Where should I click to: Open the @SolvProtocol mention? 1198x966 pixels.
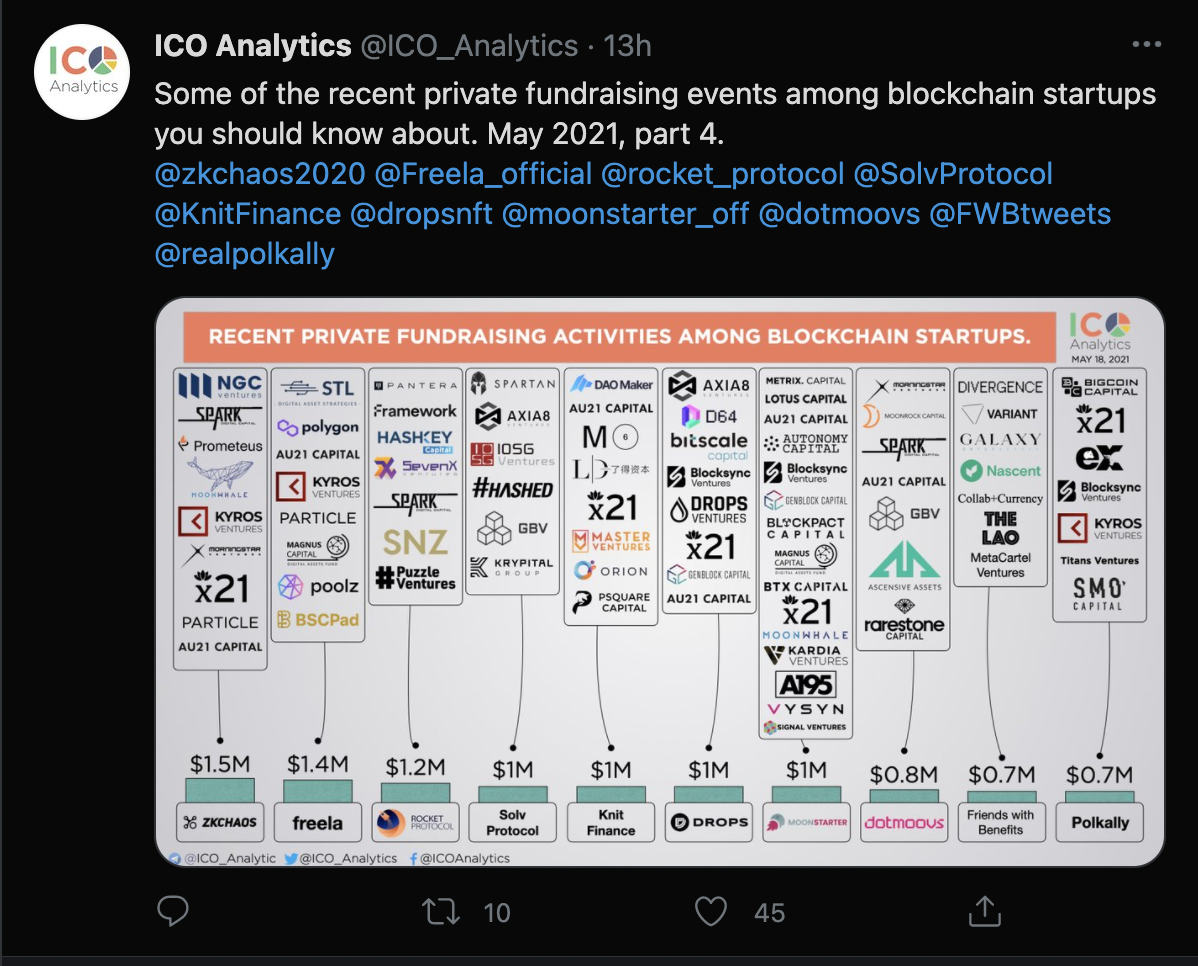[953, 174]
